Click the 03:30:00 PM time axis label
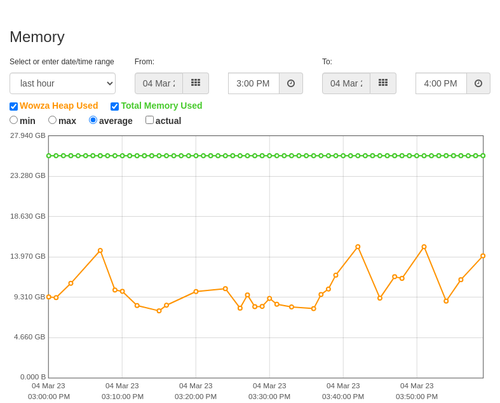500x403 pixels. [269, 397]
